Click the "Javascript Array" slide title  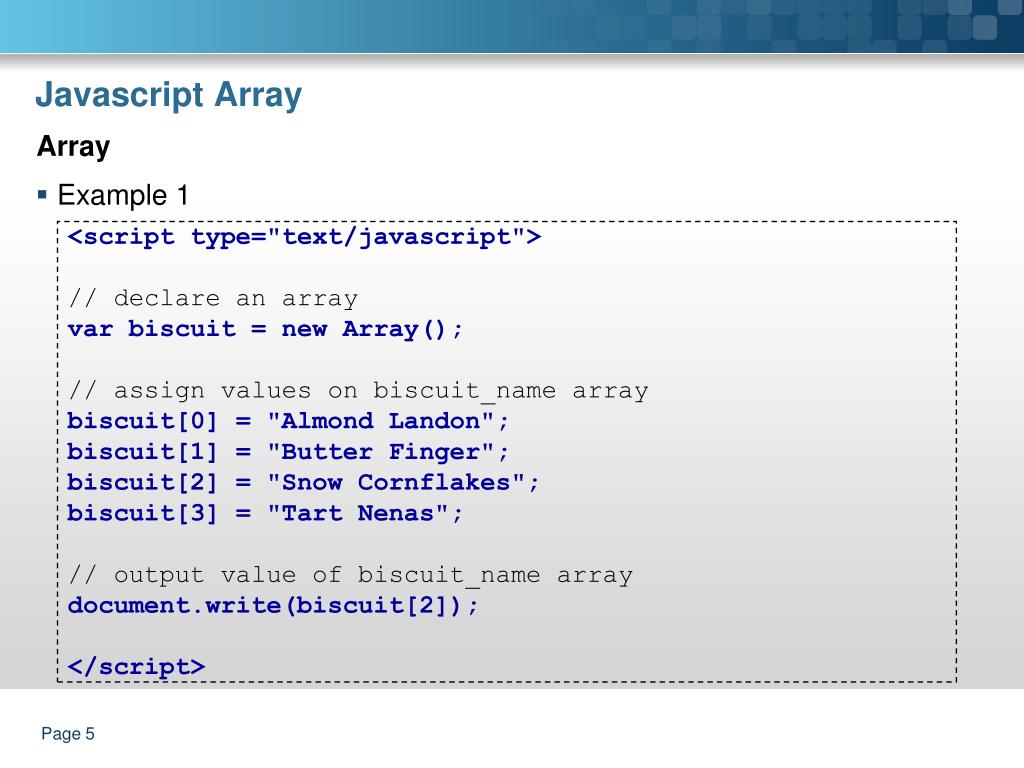tap(168, 95)
